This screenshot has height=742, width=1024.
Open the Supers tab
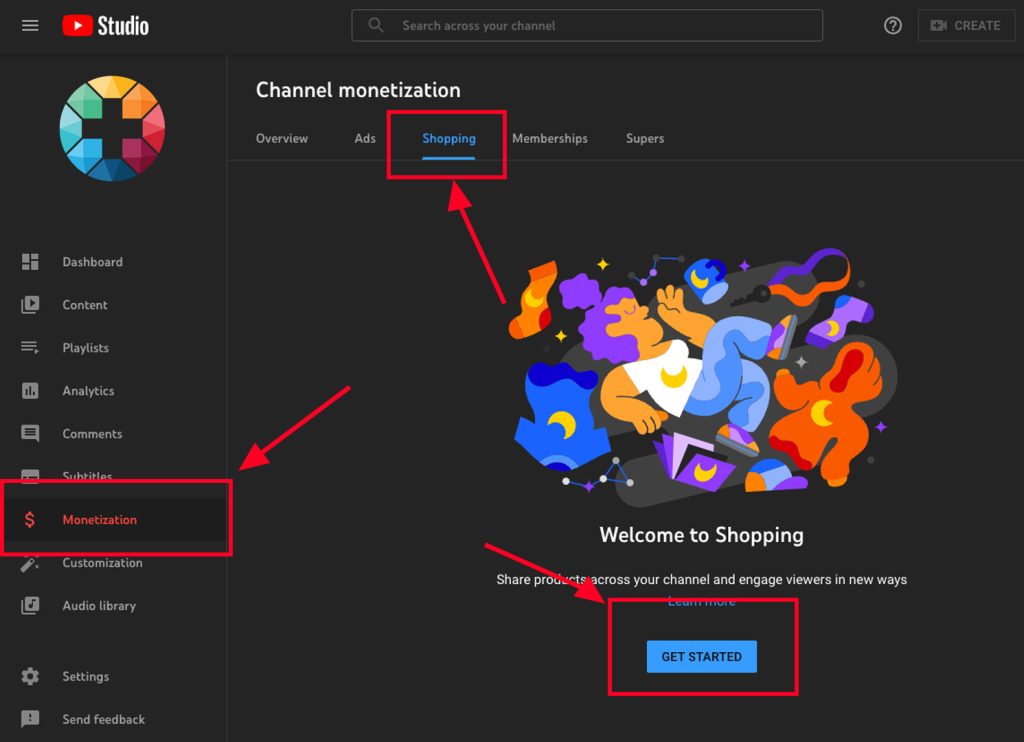click(645, 138)
